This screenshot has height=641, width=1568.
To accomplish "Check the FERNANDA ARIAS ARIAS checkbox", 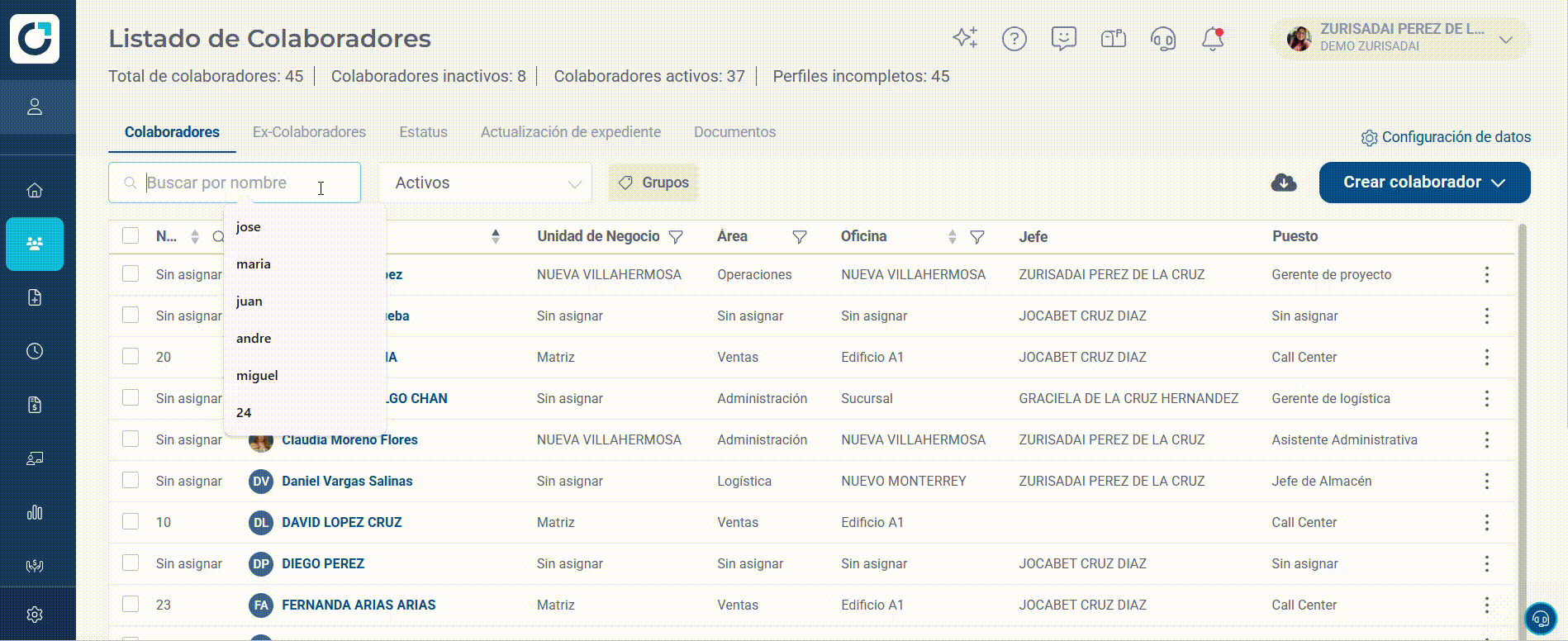I will pos(131,604).
